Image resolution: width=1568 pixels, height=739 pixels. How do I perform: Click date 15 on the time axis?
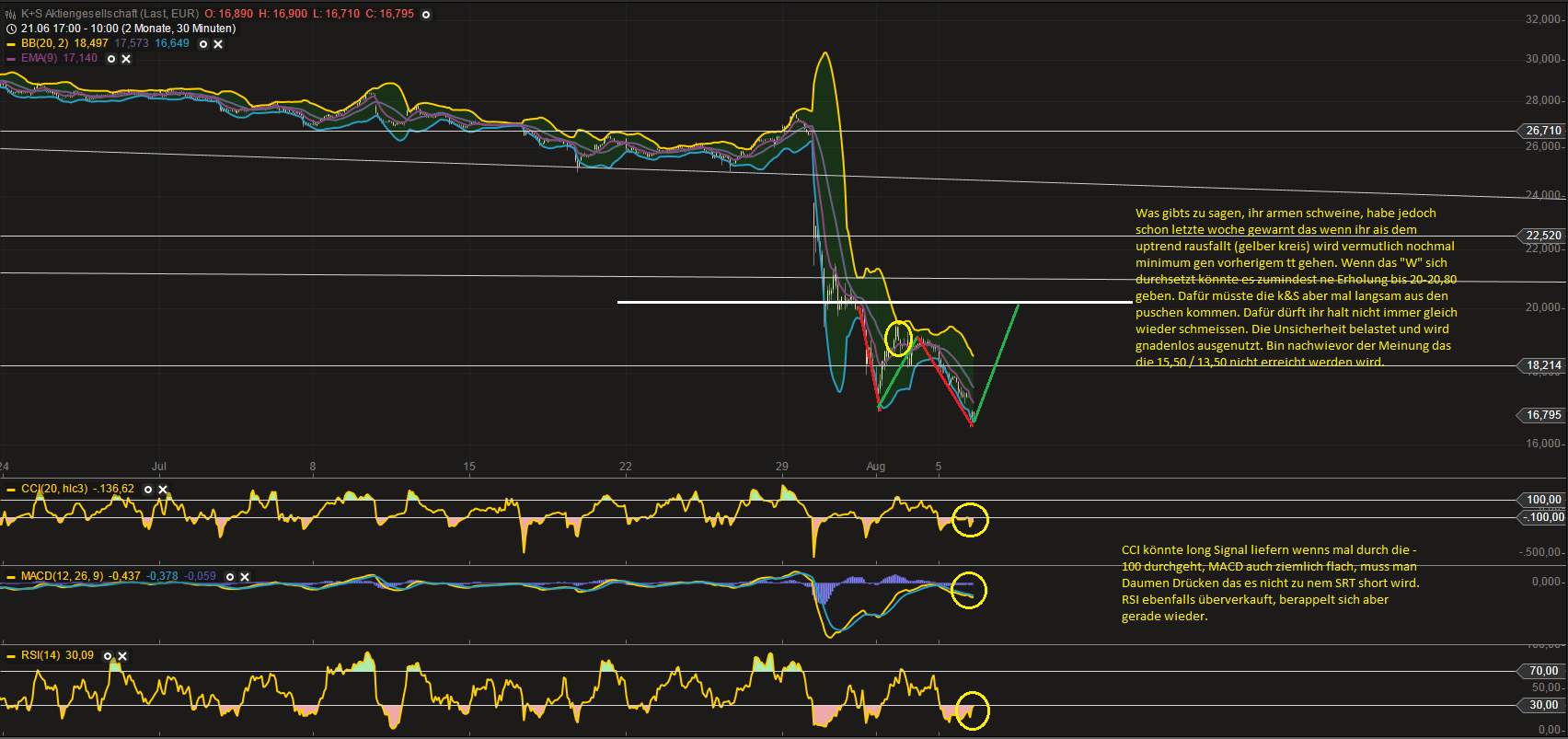469,467
